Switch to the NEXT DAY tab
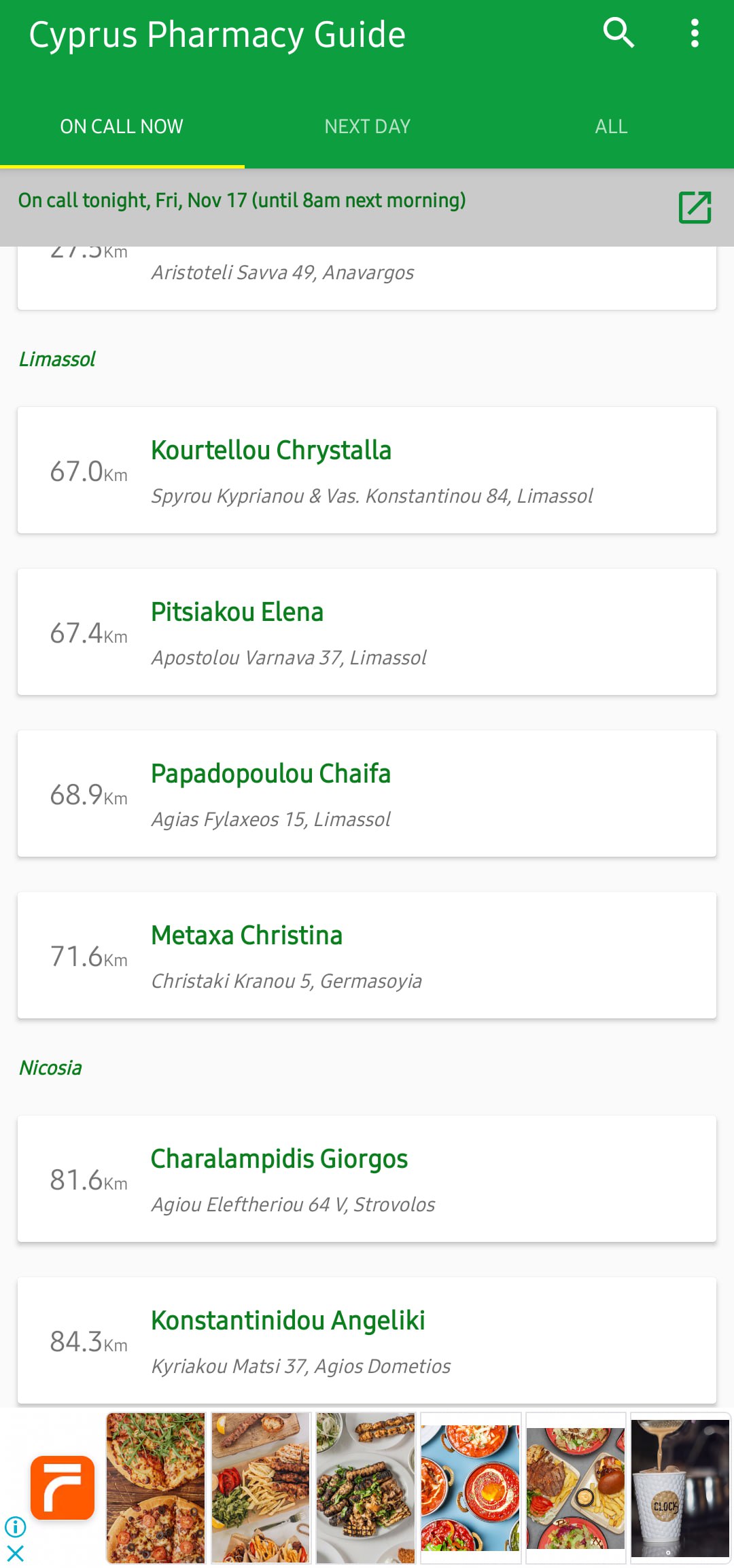 [x=367, y=126]
